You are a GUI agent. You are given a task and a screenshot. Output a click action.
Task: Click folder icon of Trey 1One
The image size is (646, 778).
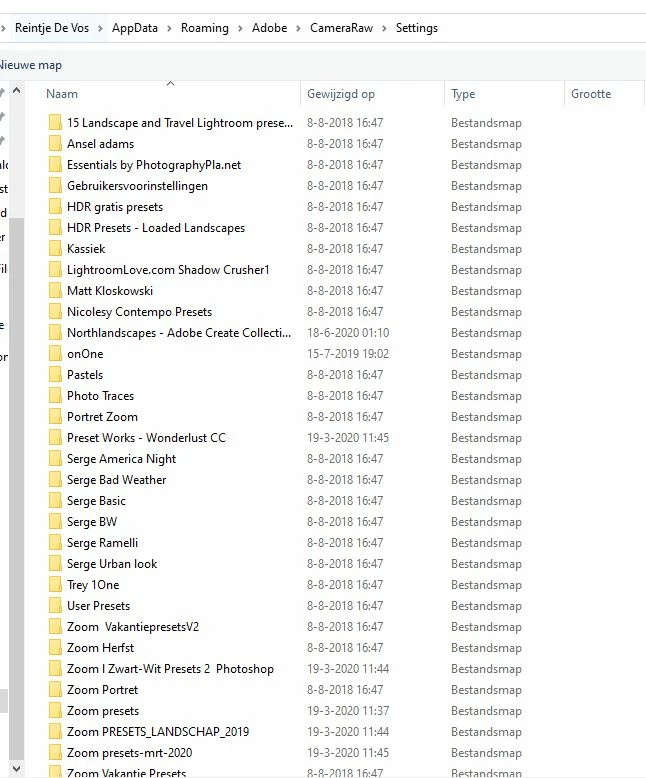(55, 584)
